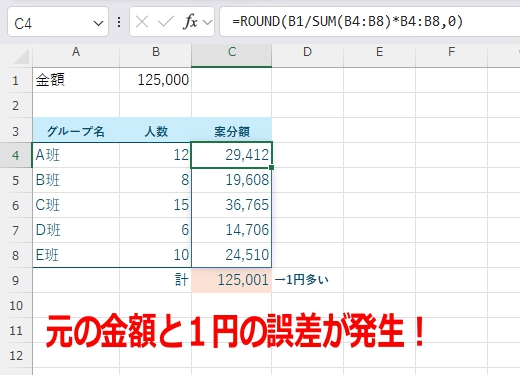Open the dropdown next to fx
Image resolution: width=520 pixels, height=375 pixels.
[207, 22]
